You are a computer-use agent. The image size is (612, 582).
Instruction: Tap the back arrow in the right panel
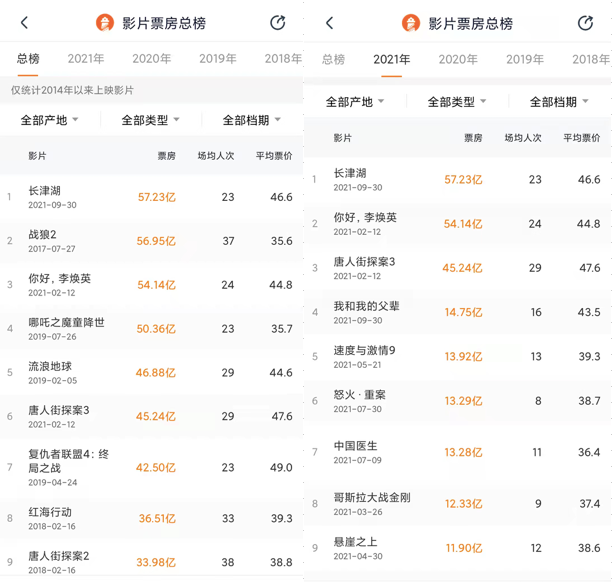tap(329, 23)
